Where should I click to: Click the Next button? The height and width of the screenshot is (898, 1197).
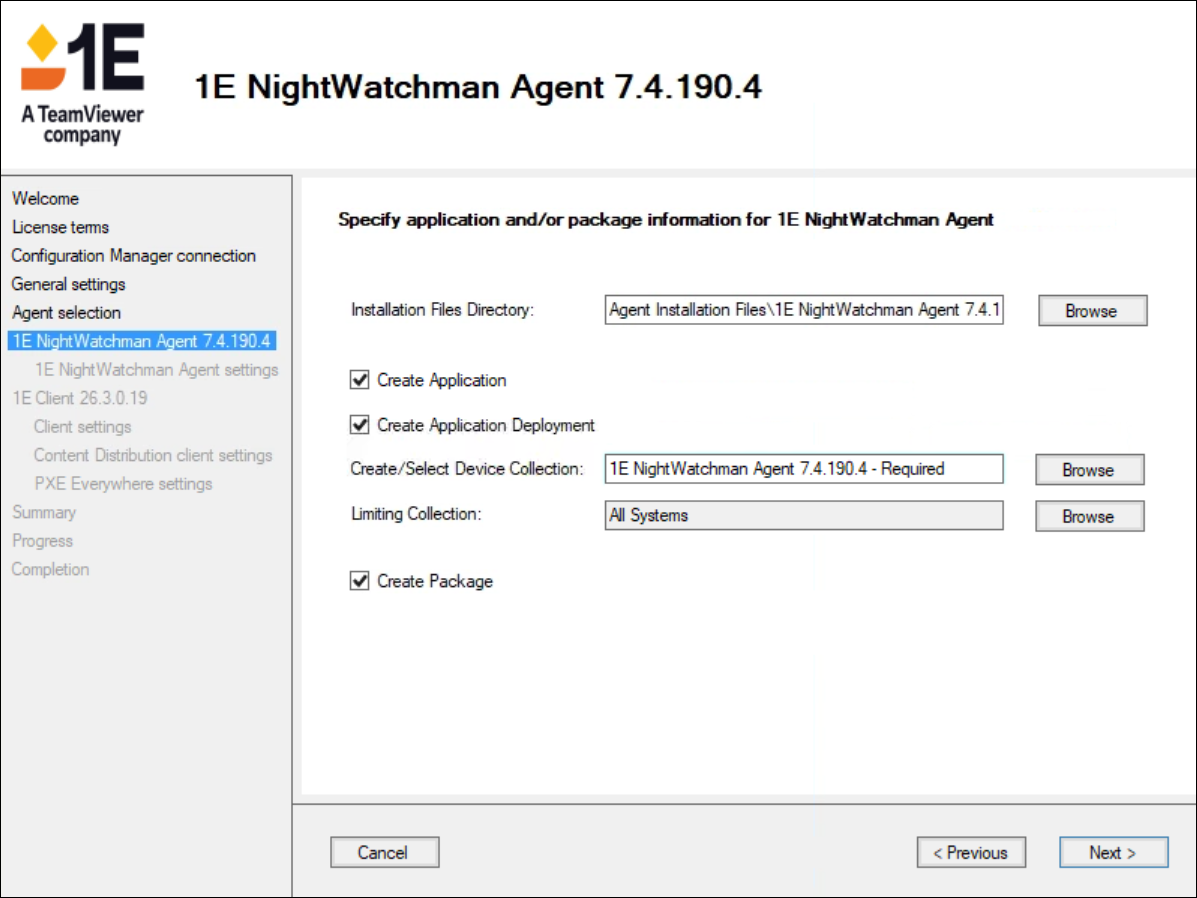coord(1113,853)
